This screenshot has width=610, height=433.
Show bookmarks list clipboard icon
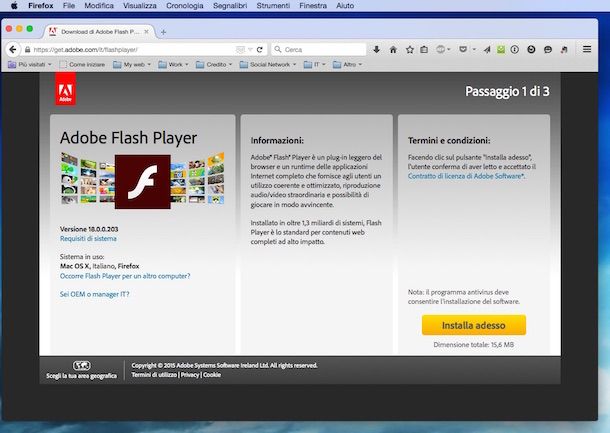point(424,49)
